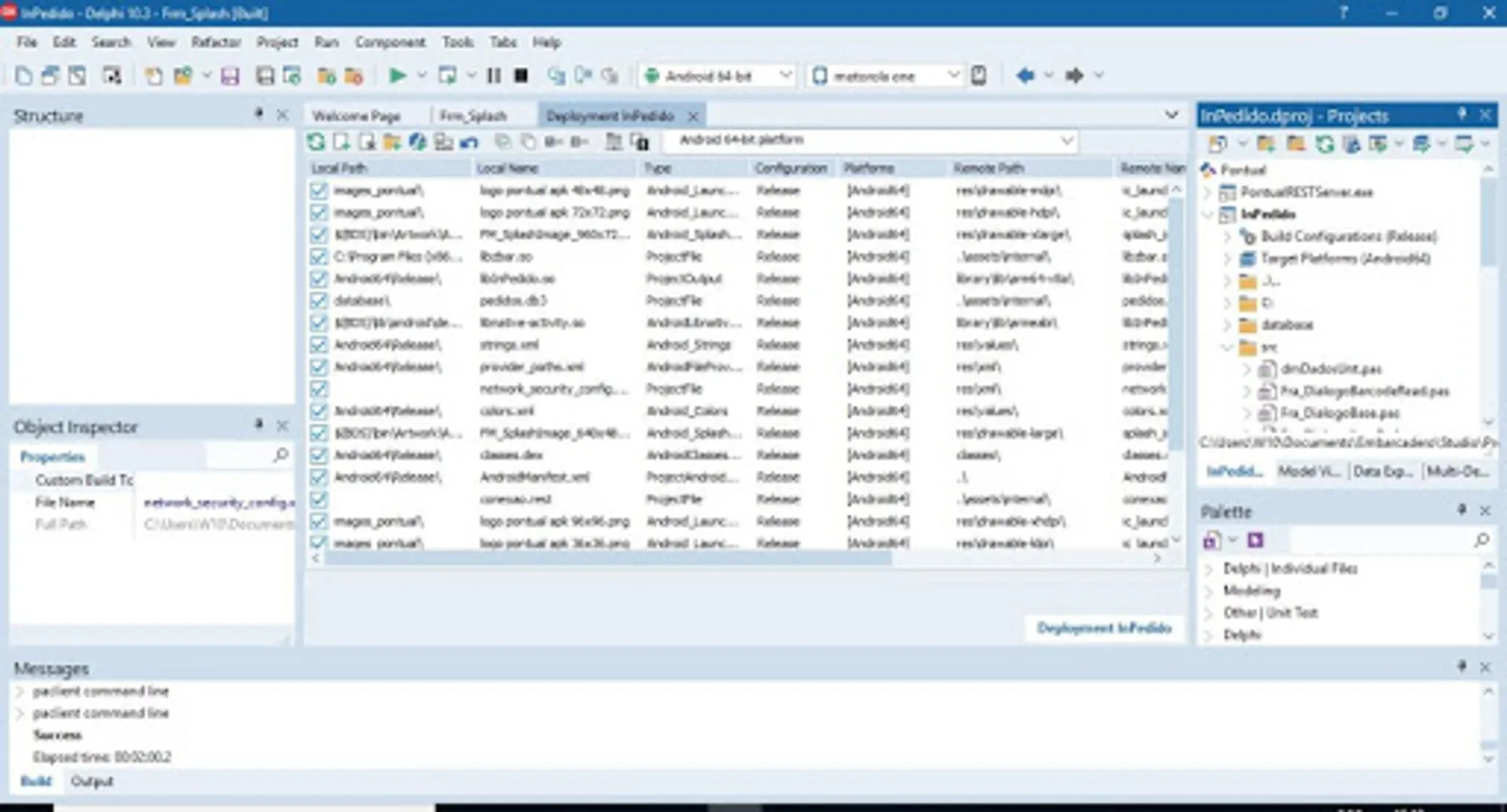This screenshot has width=1507, height=812.
Task: Click the Properties tab in Object Inspector
Action: [x=52, y=457]
